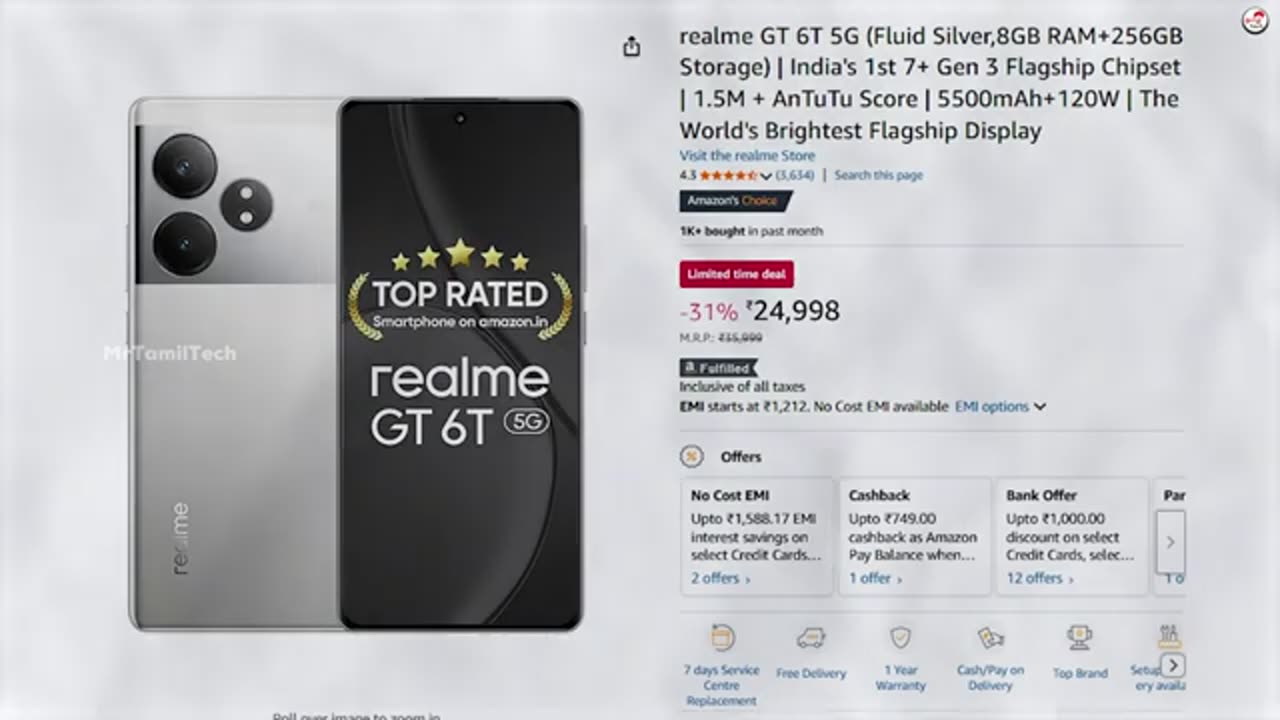
Task: Click the Cash/Pay on Delivery icon
Action: pyautogui.click(x=990, y=639)
